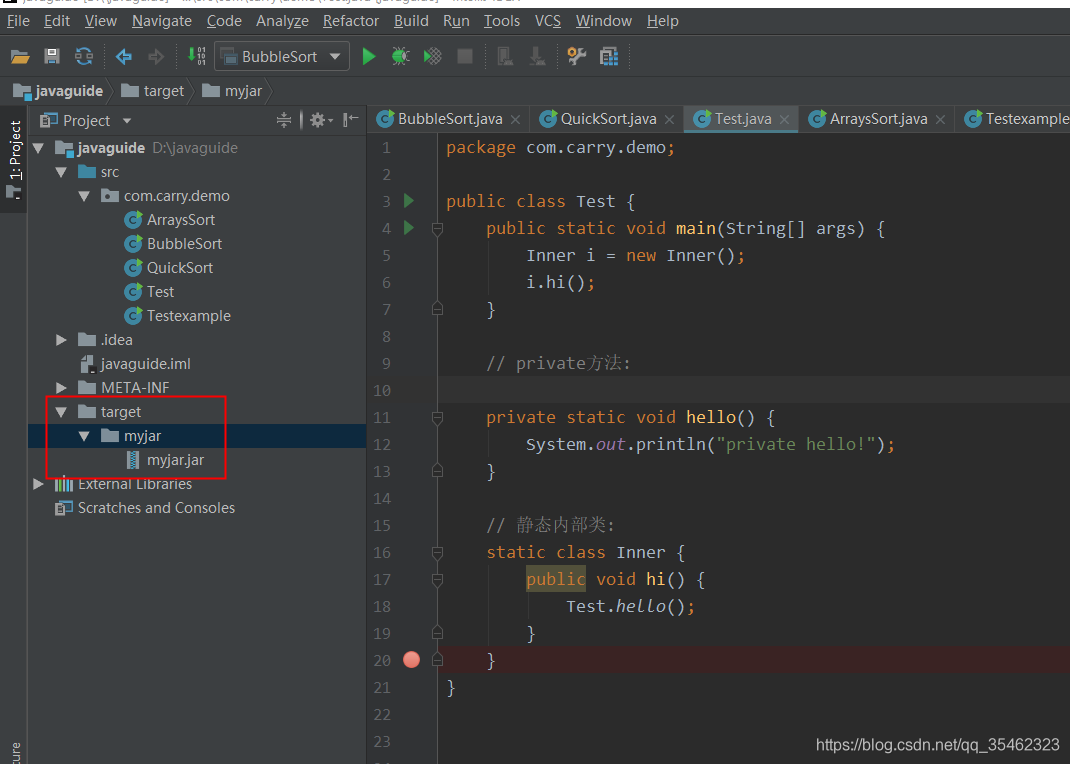Image resolution: width=1070 pixels, height=764 pixels.
Task: Click the Debug bug icon
Action: 401,56
